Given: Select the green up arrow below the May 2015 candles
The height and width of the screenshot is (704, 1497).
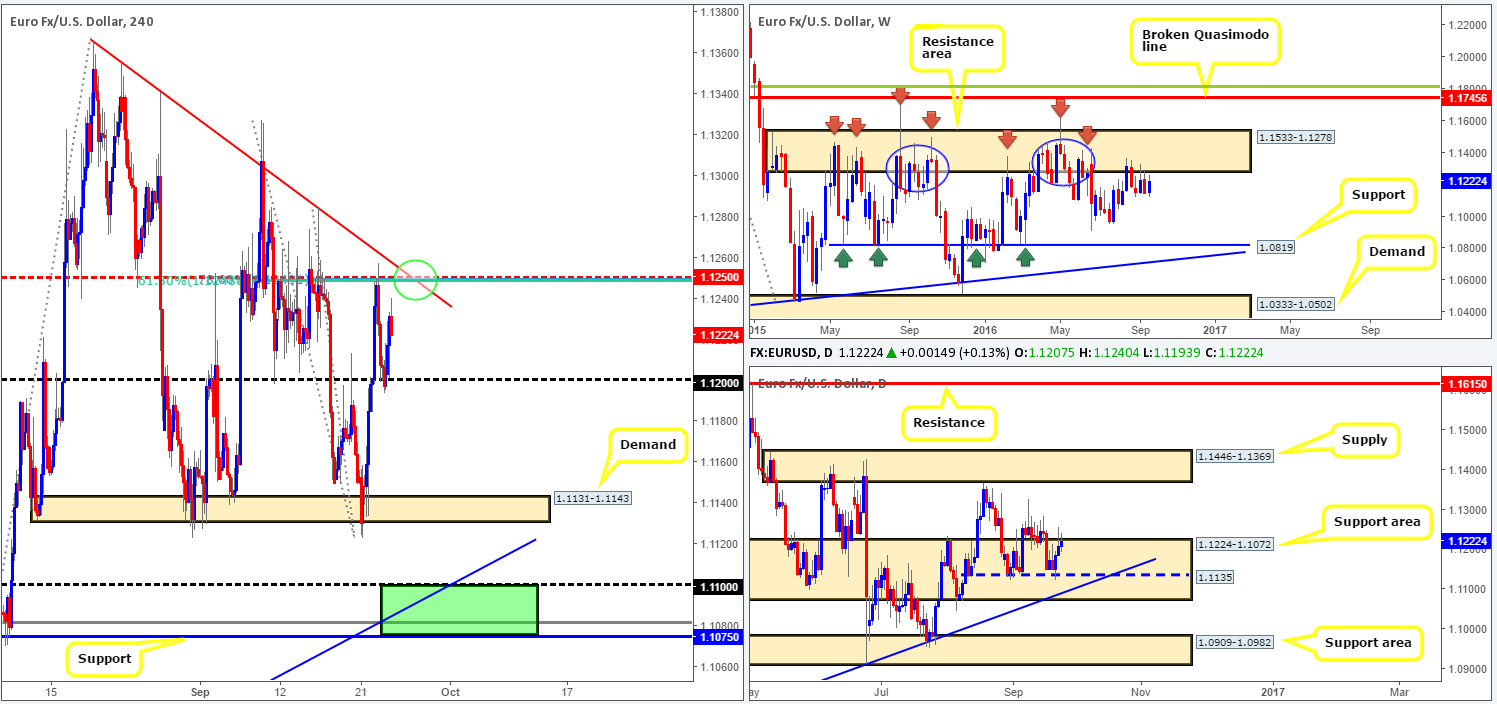Looking at the screenshot, I should 845,256.
